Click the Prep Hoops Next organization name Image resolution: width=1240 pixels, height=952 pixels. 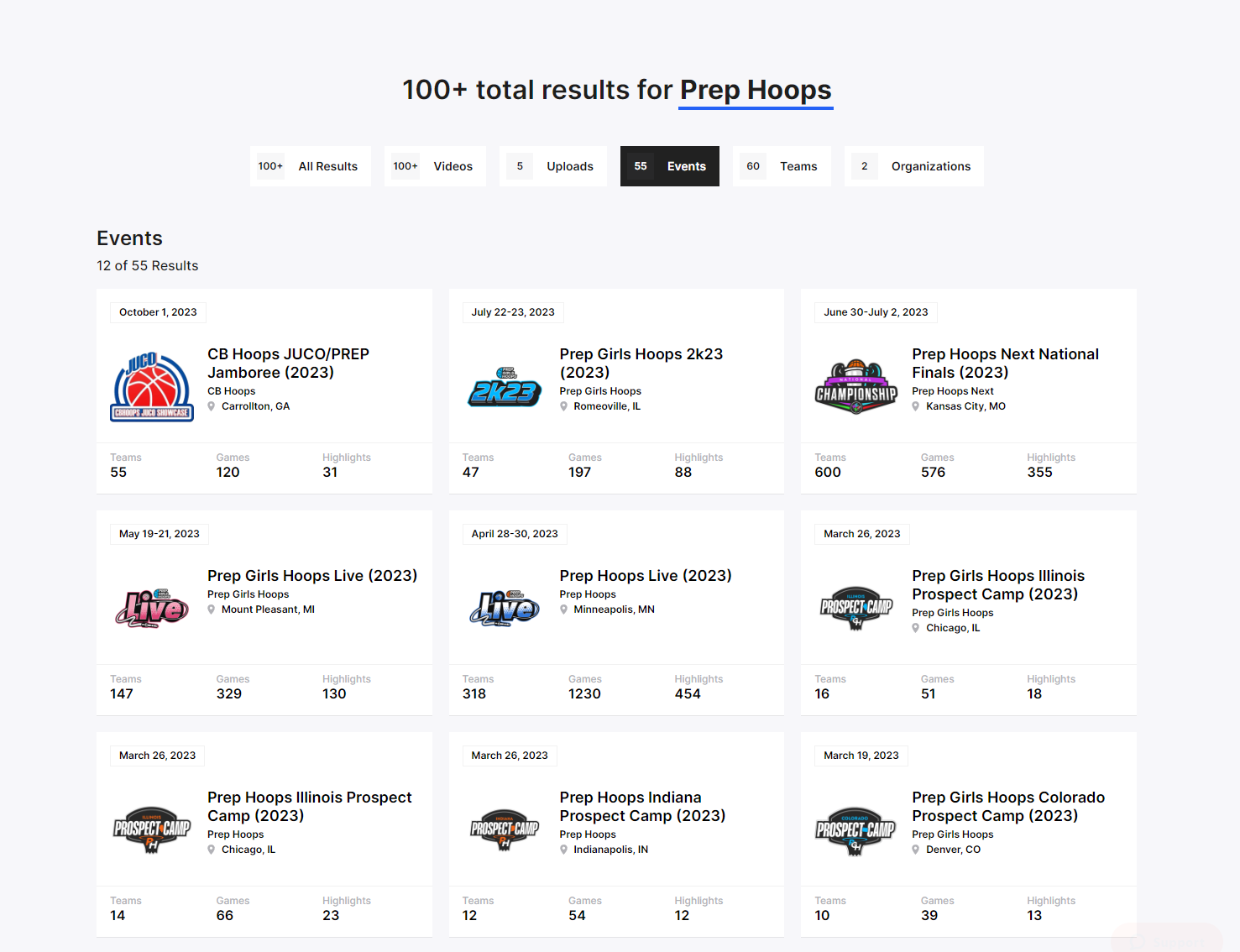click(953, 391)
